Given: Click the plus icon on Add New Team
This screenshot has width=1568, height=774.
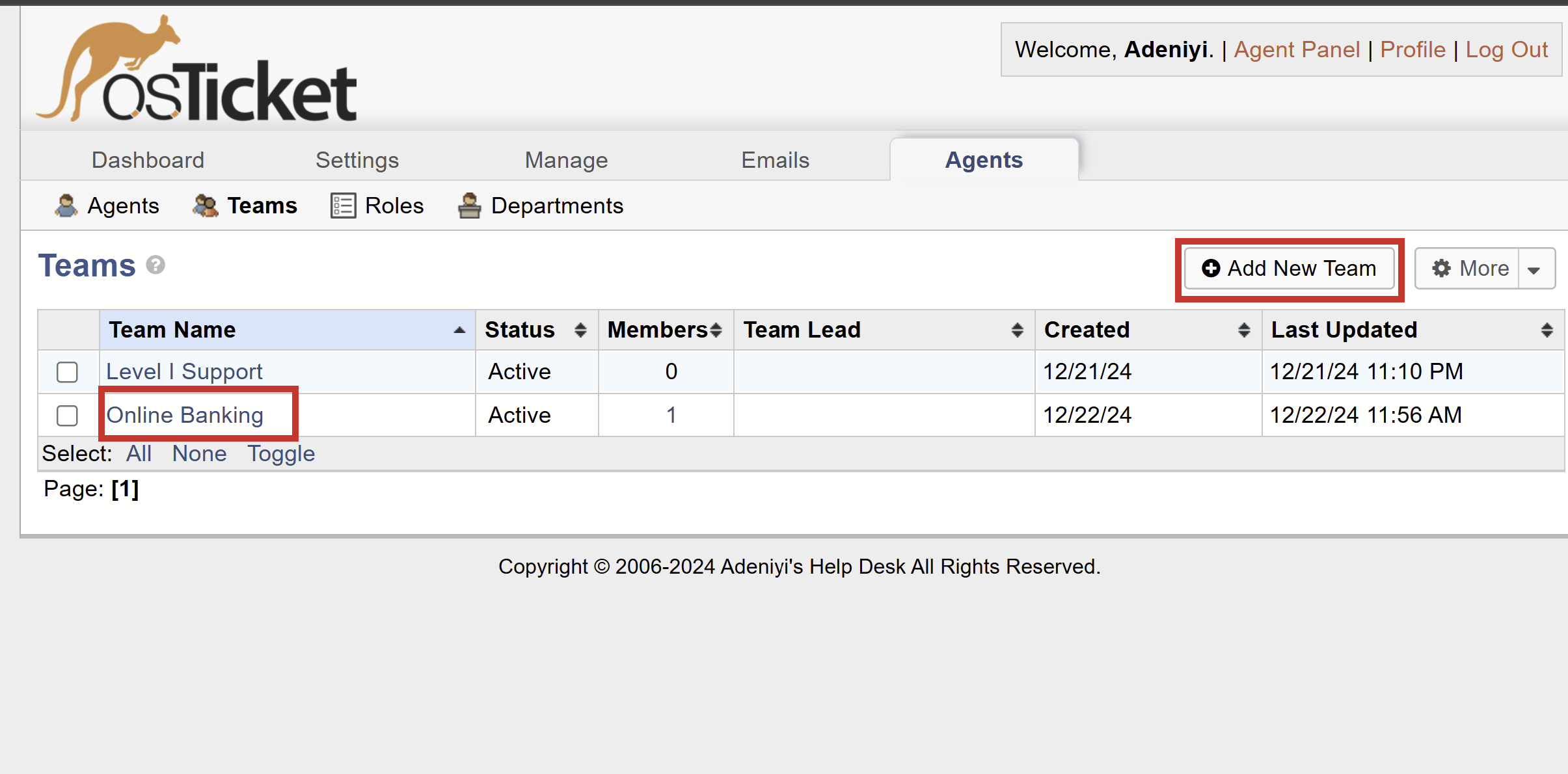Looking at the screenshot, I should 1210,268.
